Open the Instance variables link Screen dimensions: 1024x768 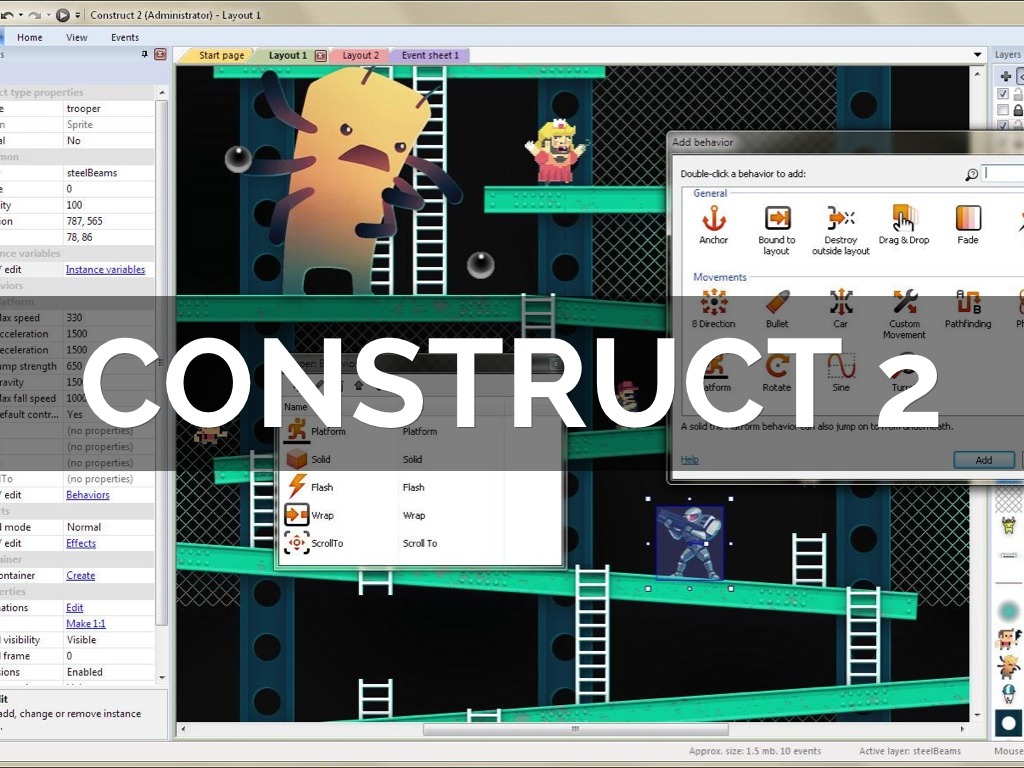[x=105, y=269]
